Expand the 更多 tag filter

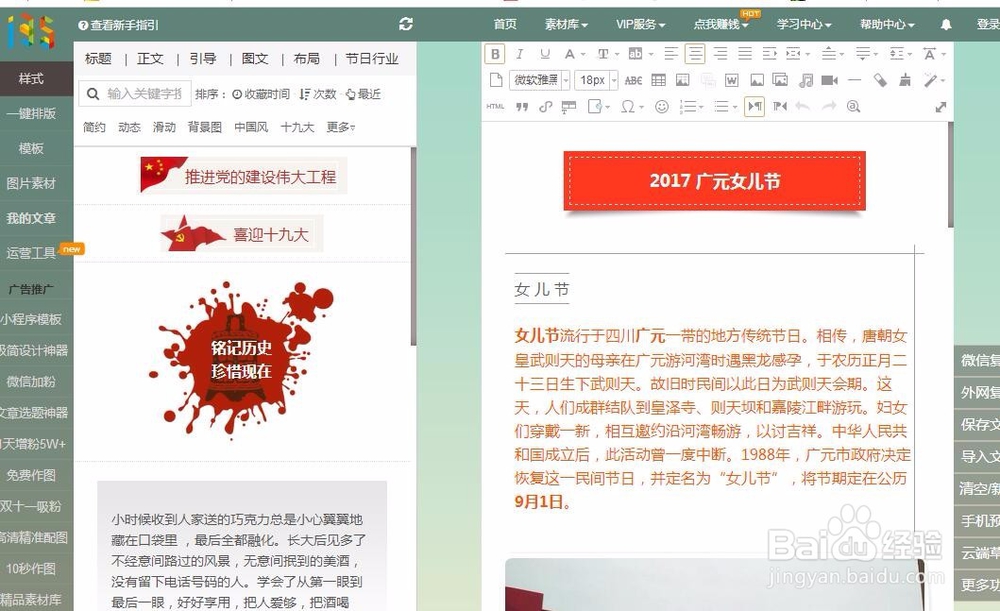click(x=341, y=127)
